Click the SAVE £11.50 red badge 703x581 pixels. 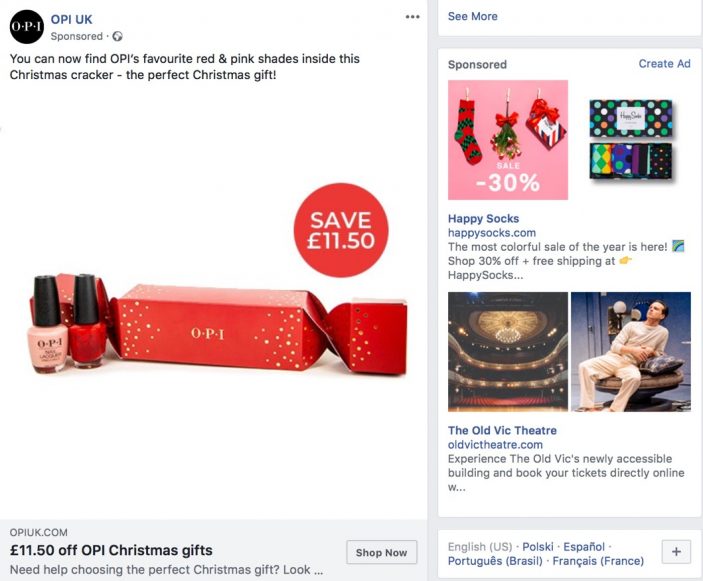pyautogui.click(x=341, y=230)
